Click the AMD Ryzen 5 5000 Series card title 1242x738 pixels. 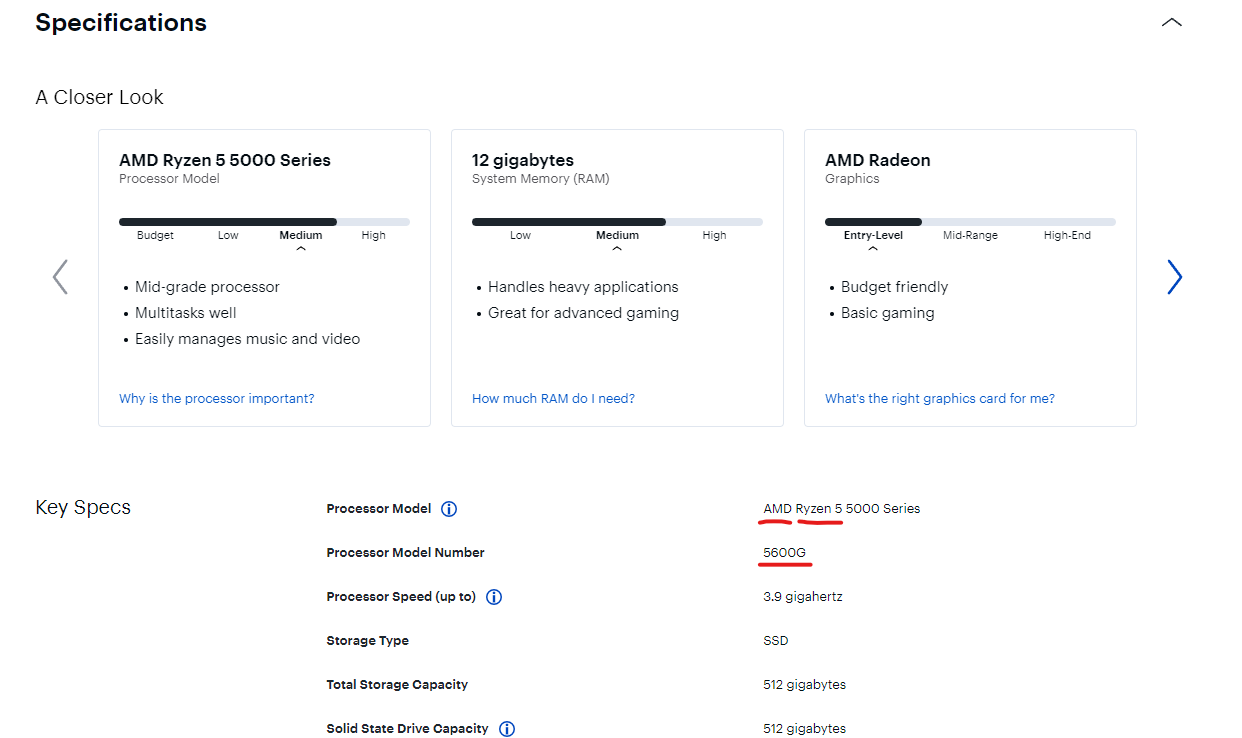click(x=225, y=160)
